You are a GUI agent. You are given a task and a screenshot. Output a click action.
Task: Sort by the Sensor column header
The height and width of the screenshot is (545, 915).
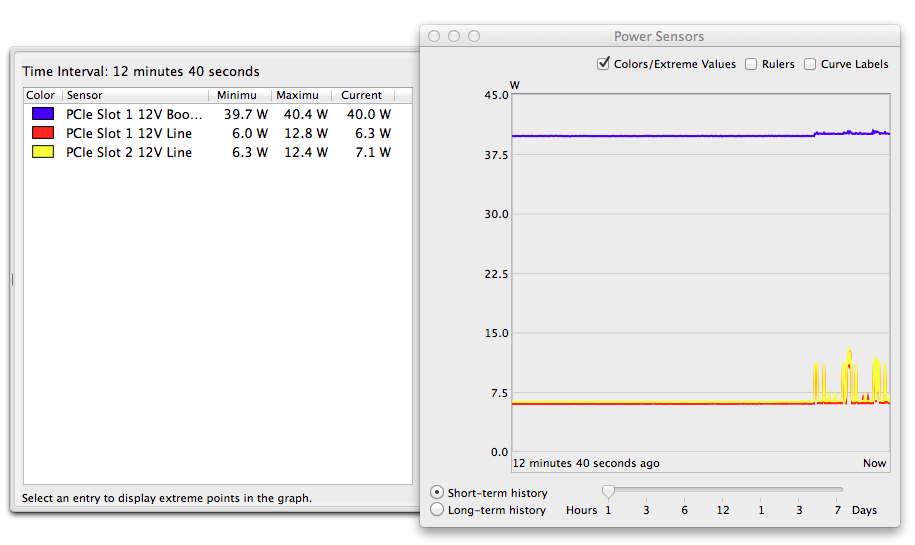[x=135, y=95]
